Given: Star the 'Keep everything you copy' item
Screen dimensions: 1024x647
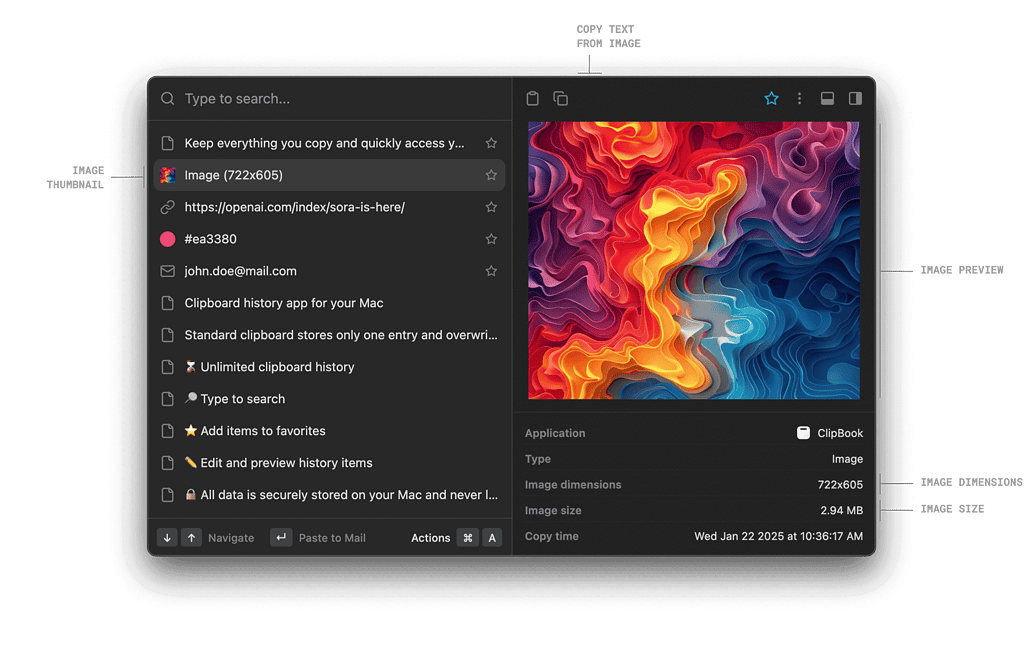Looking at the screenshot, I should point(491,143).
